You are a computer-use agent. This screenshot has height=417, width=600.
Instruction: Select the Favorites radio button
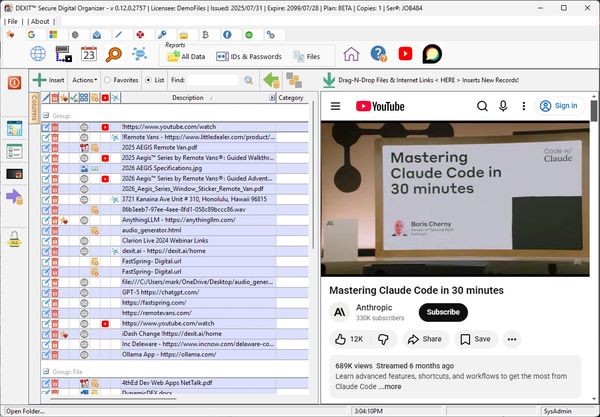108,80
